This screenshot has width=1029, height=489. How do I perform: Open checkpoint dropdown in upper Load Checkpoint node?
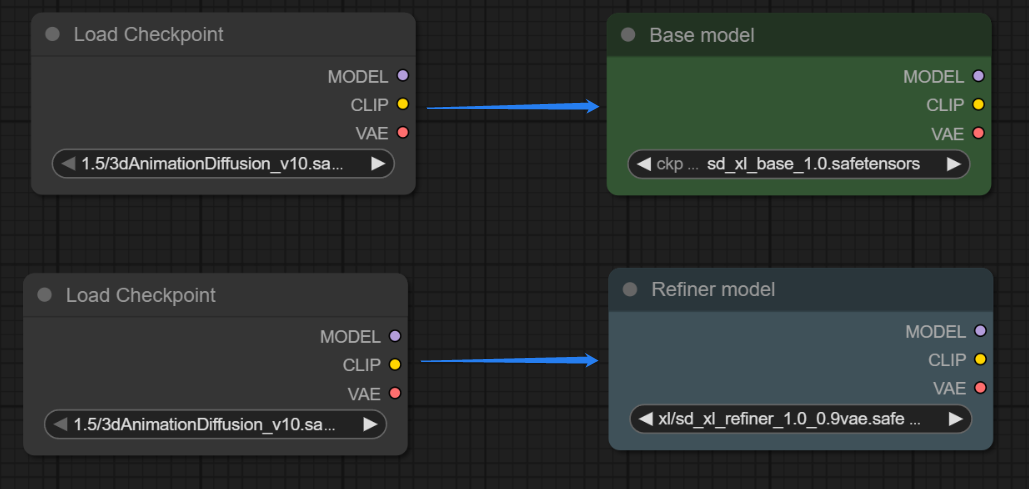coord(222,164)
